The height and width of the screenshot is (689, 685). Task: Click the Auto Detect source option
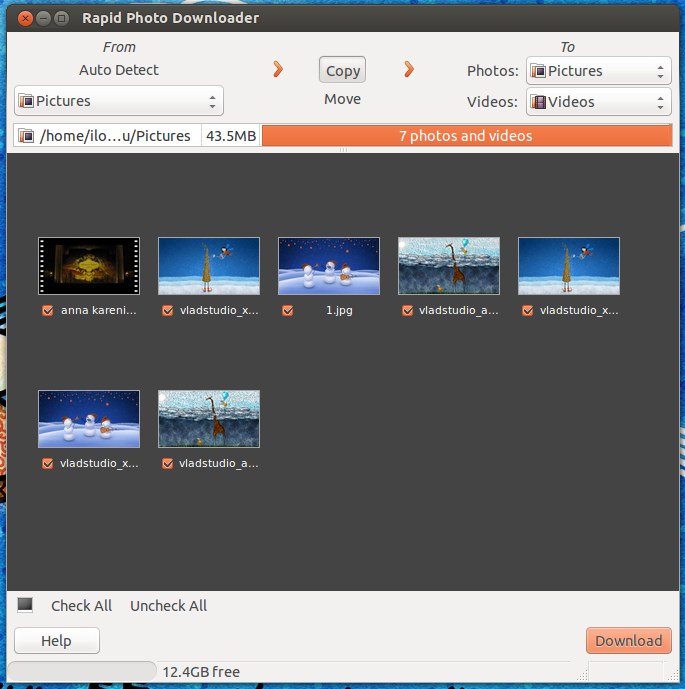(x=119, y=70)
